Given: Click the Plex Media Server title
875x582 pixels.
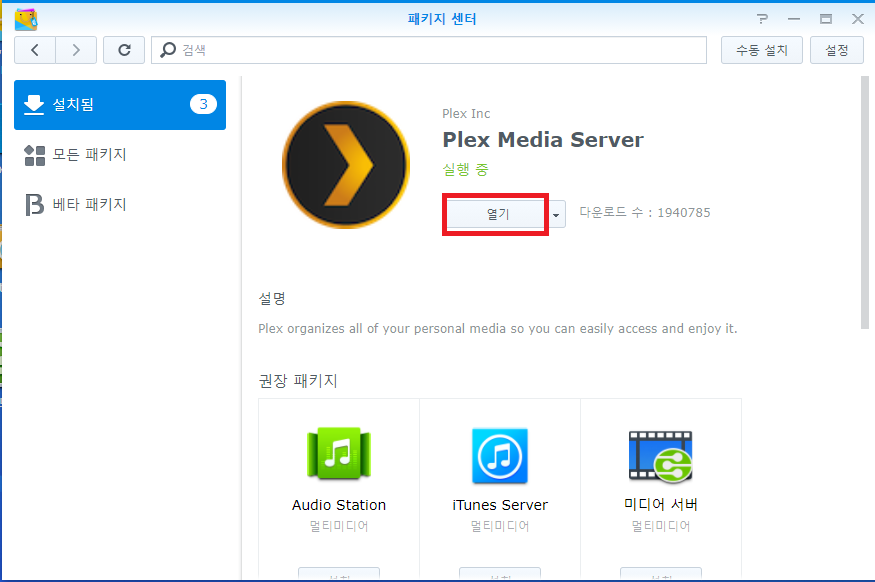Looking at the screenshot, I should (543, 140).
